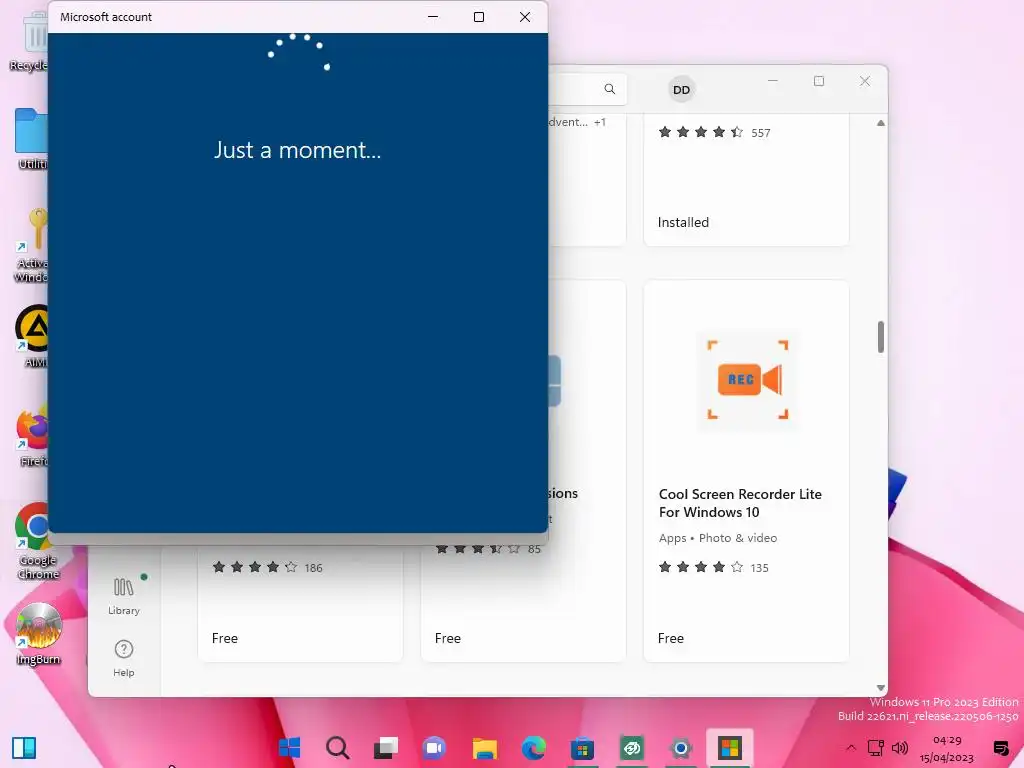Open the clock and date 04:29 15/04/2023
The height and width of the screenshot is (768, 1024).
click(946, 748)
